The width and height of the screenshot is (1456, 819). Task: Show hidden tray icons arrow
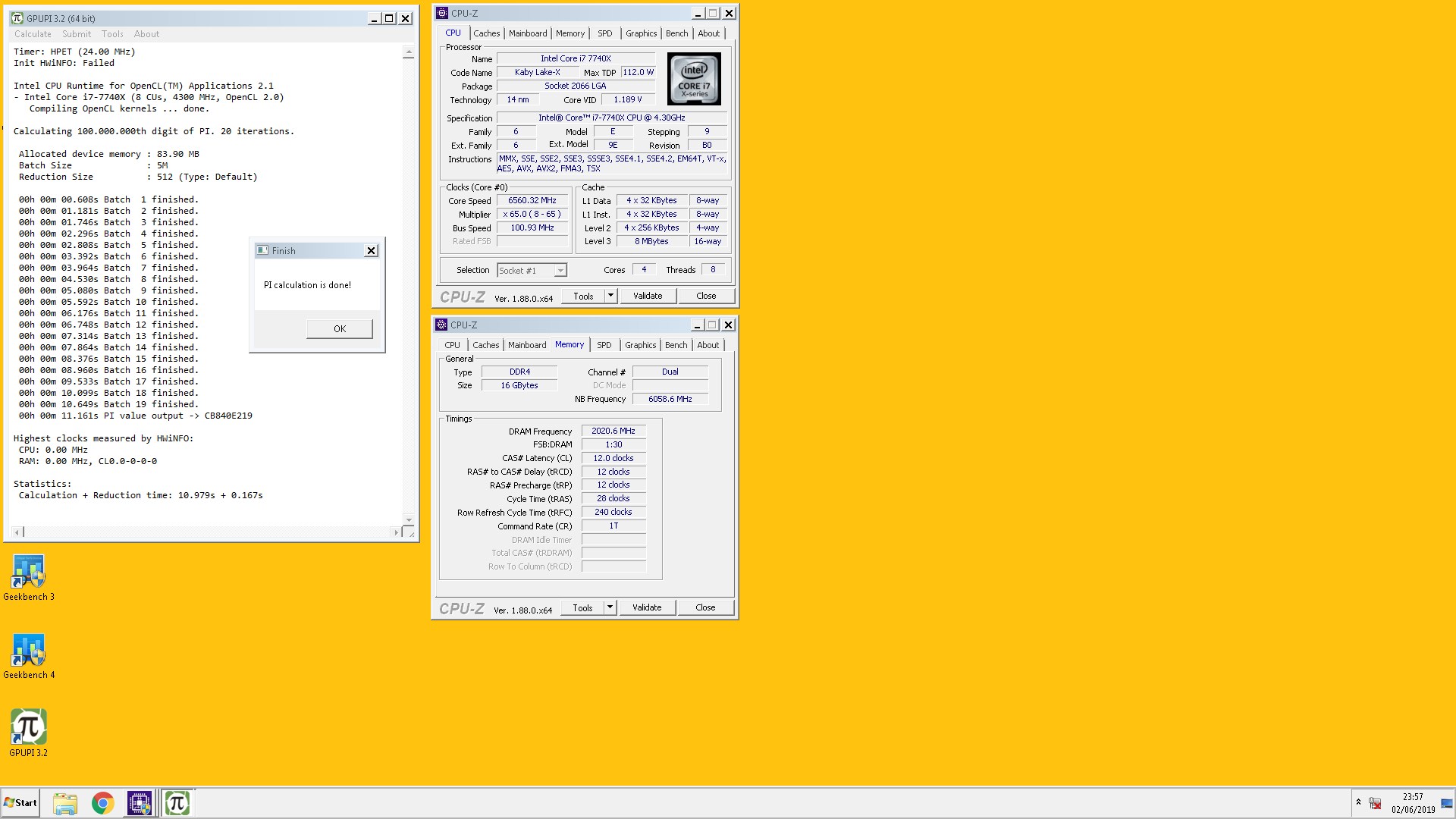coord(1358,802)
